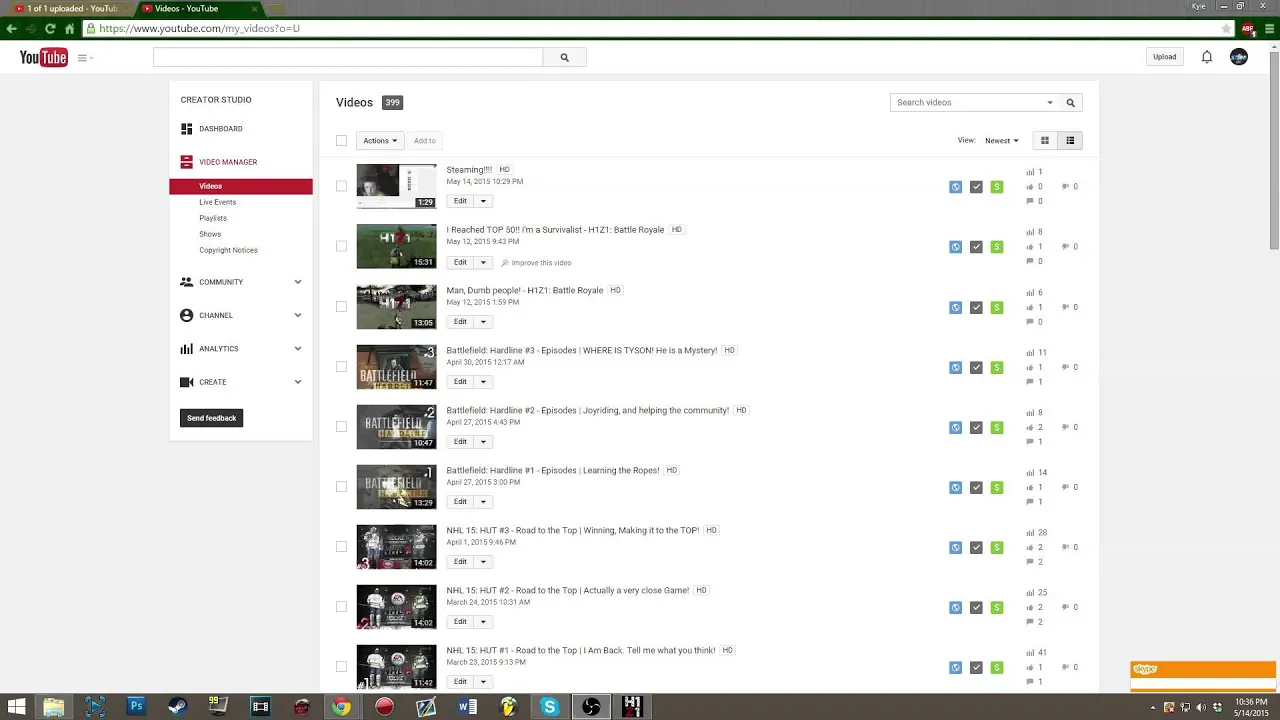Check the NHL 15: HUT #2 video
1280x720 pixels.
tap(341, 606)
